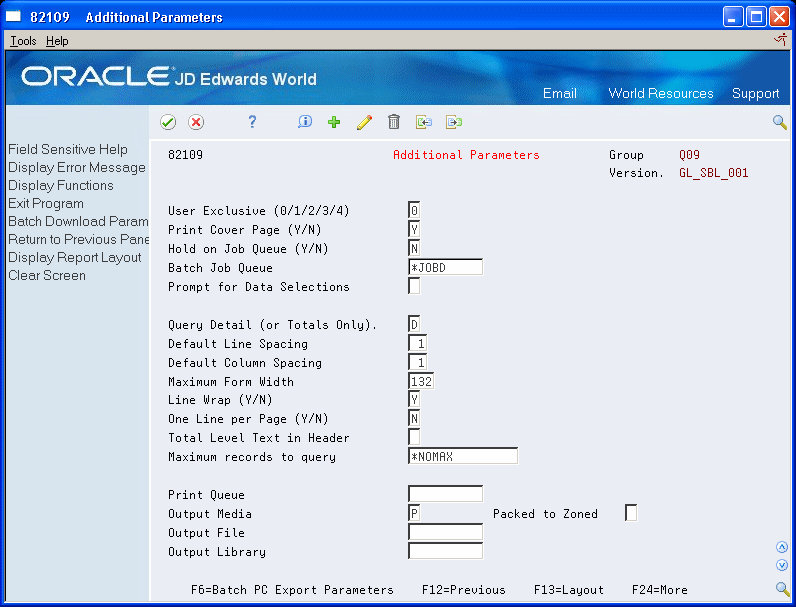Select Display Error Message
Viewport: 796px width, 607px height.
tap(77, 167)
